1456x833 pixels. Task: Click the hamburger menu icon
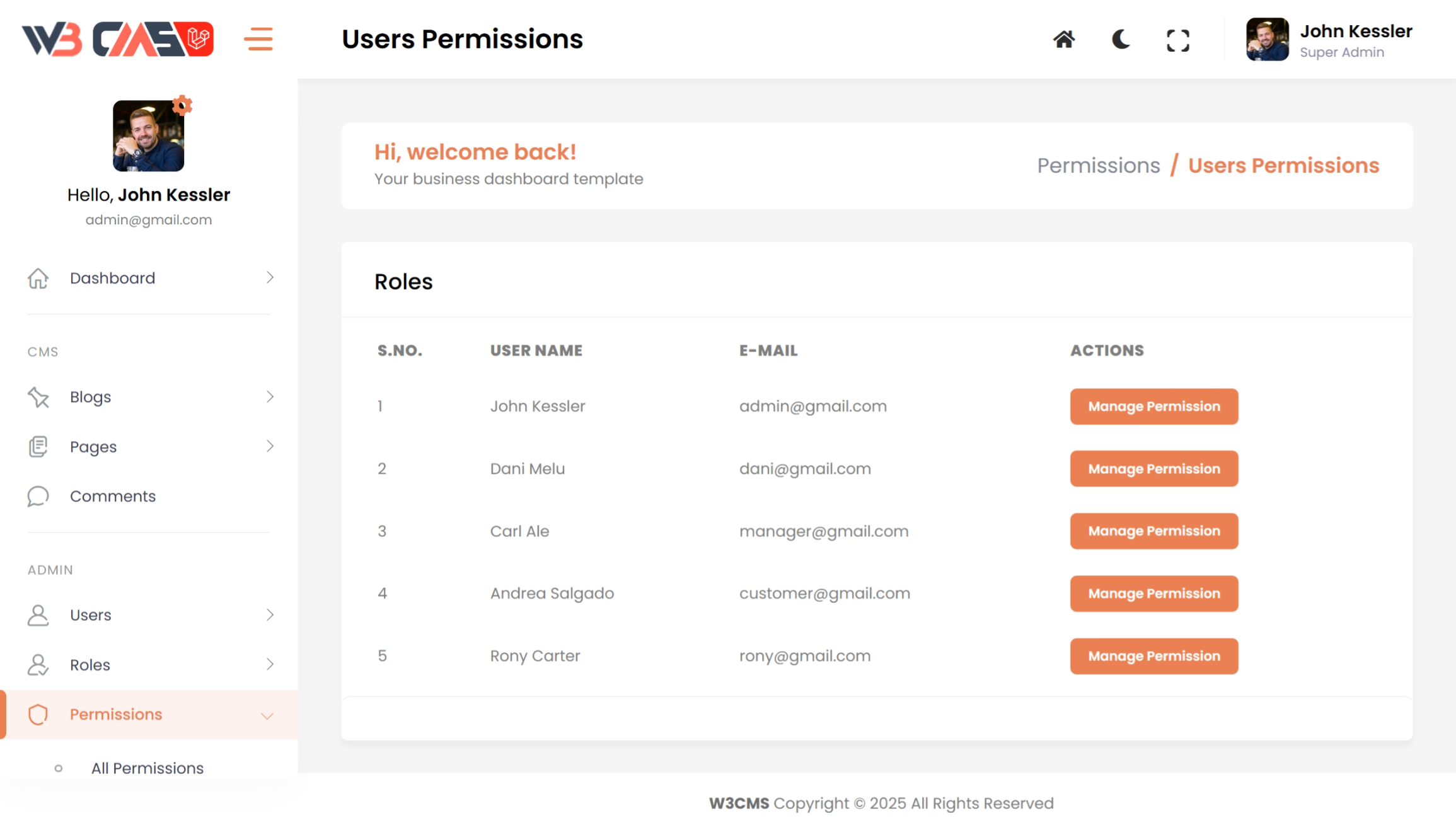(x=258, y=39)
